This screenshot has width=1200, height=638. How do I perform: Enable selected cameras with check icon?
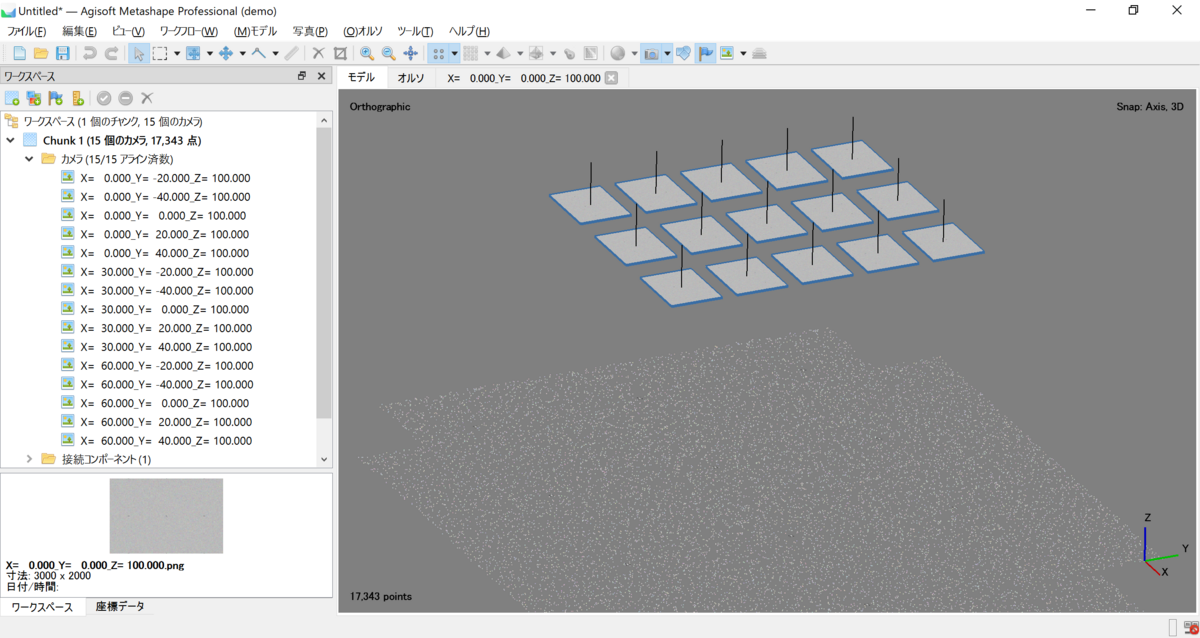pyautogui.click(x=104, y=98)
